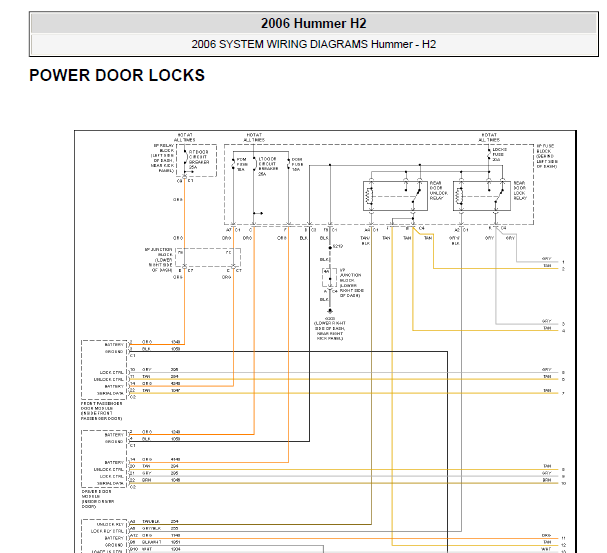Click the 'I/P FUSE BLOCK' location label
The image size is (607, 553).
point(547,156)
